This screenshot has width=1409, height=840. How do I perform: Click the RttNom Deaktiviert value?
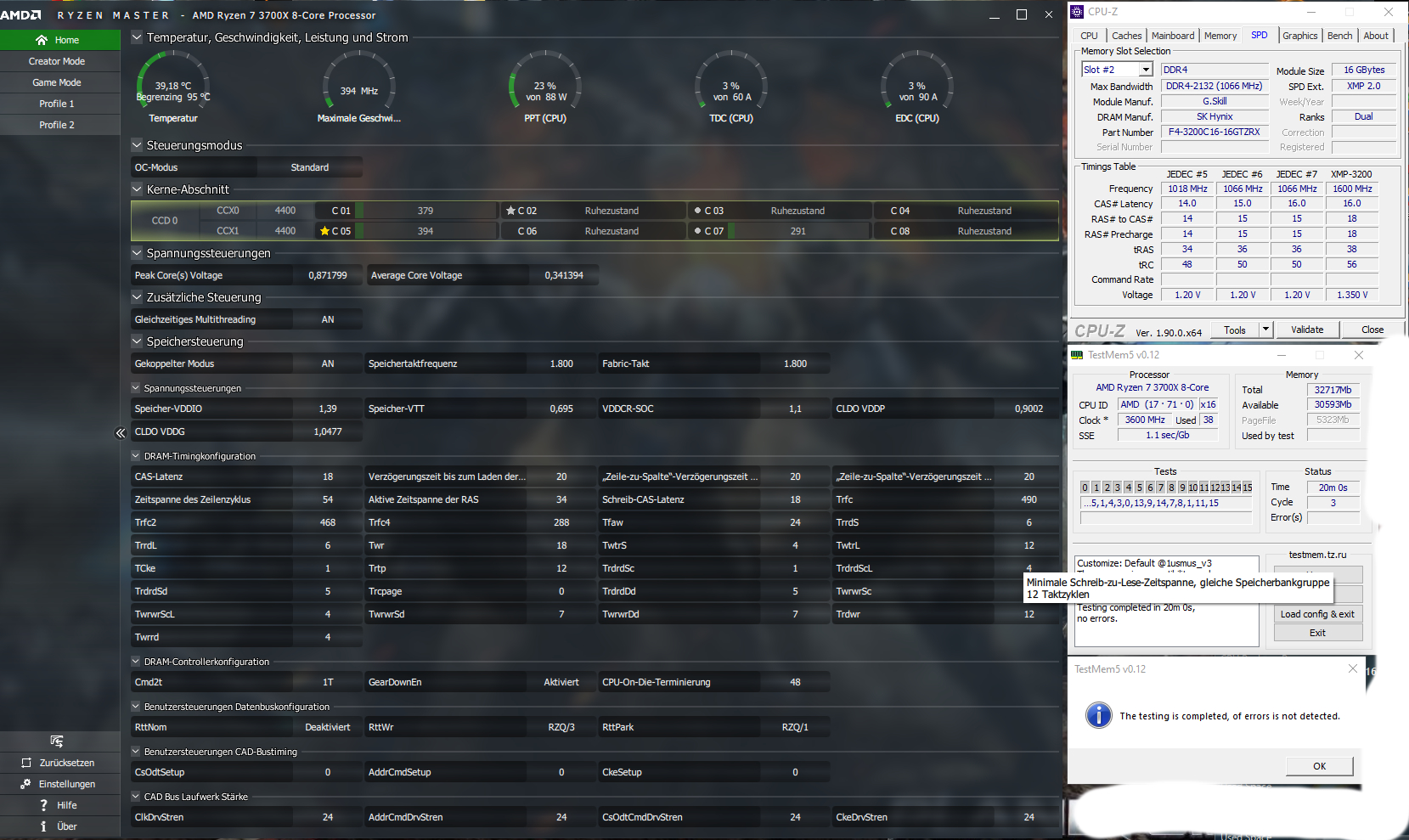click(x=328, y=727)
